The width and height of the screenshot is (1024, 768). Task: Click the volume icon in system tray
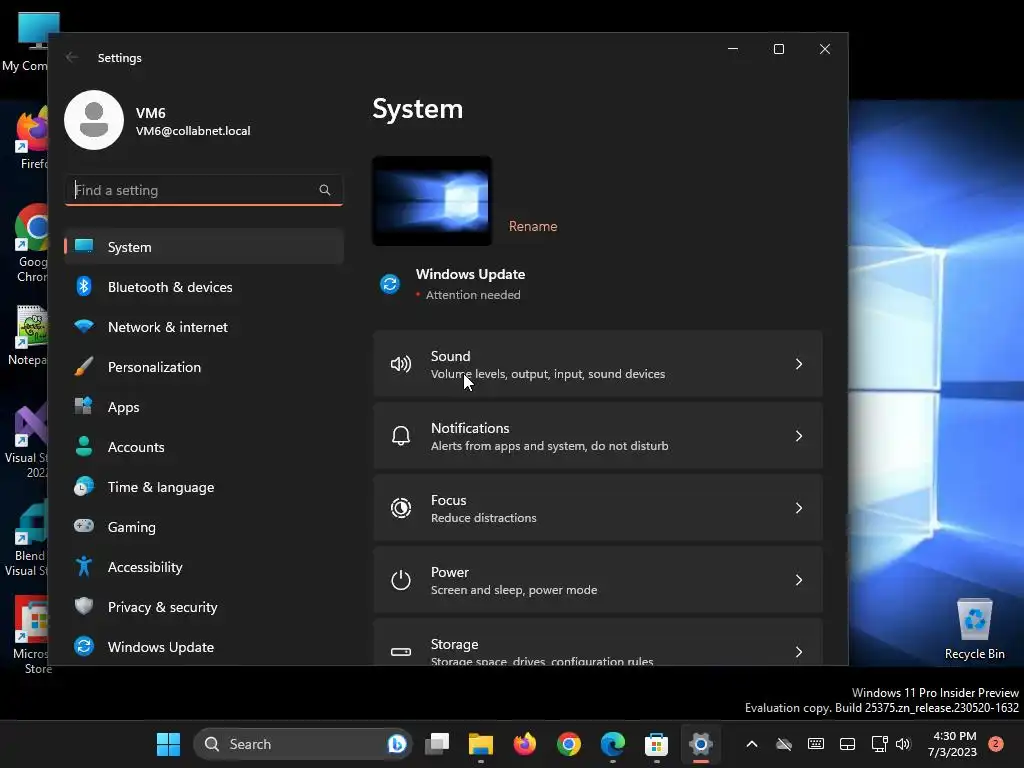click(903, 744)
